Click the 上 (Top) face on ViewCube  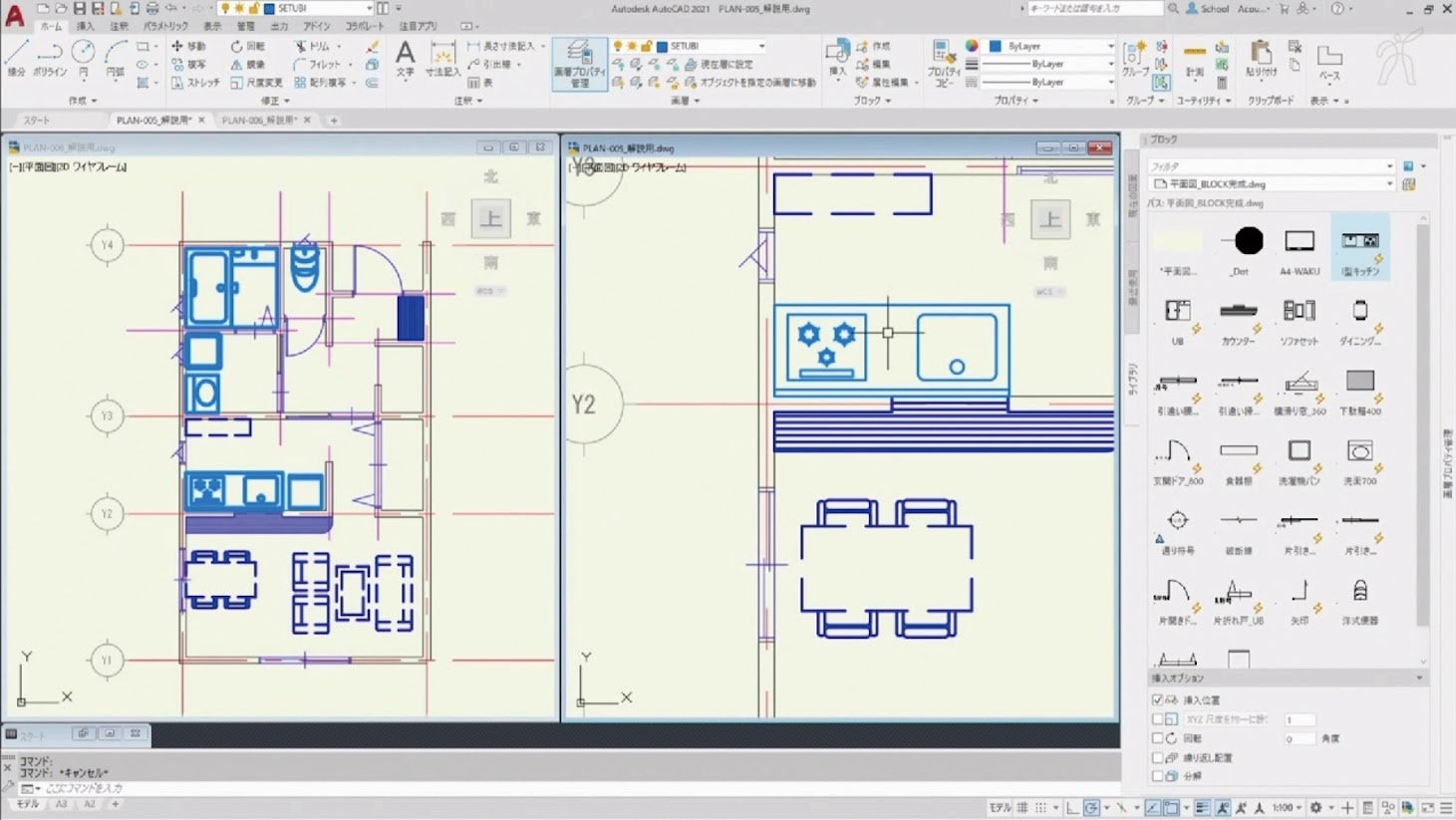[x=491, y=218]
